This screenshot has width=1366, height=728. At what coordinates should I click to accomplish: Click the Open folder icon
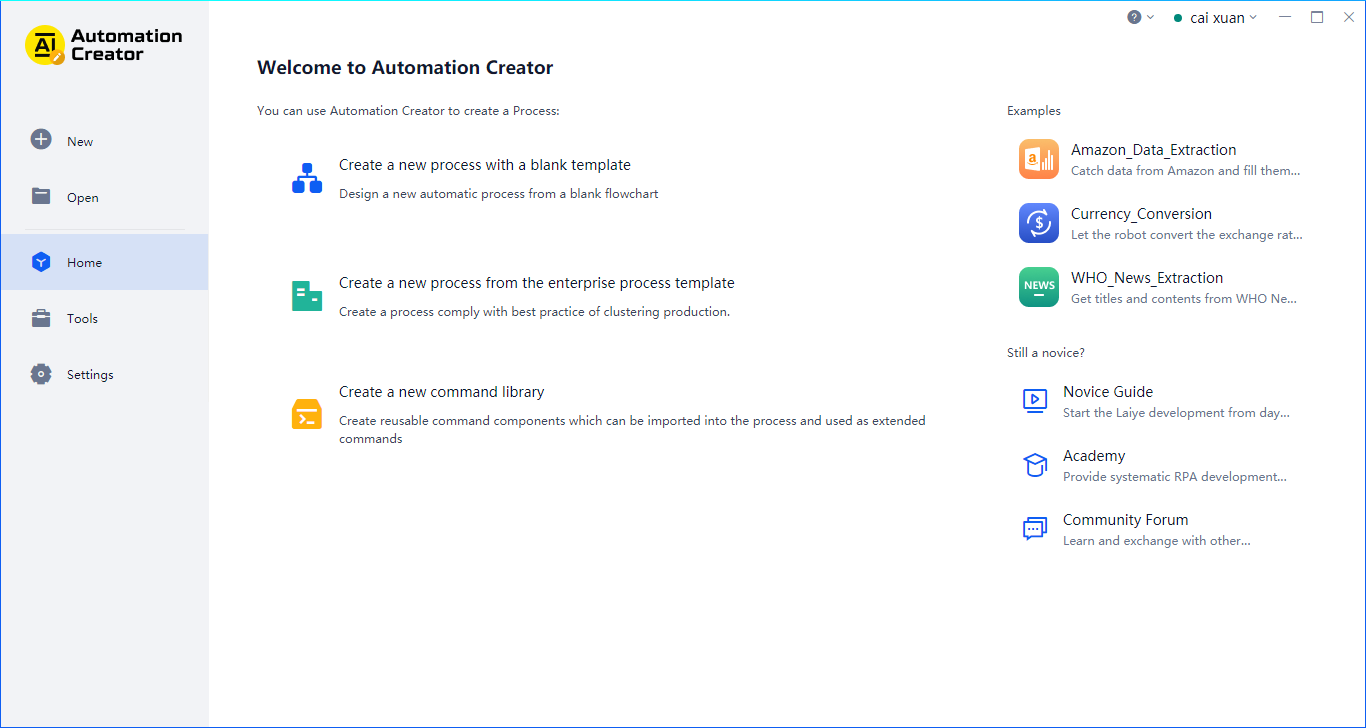click(x=41, y=196)
